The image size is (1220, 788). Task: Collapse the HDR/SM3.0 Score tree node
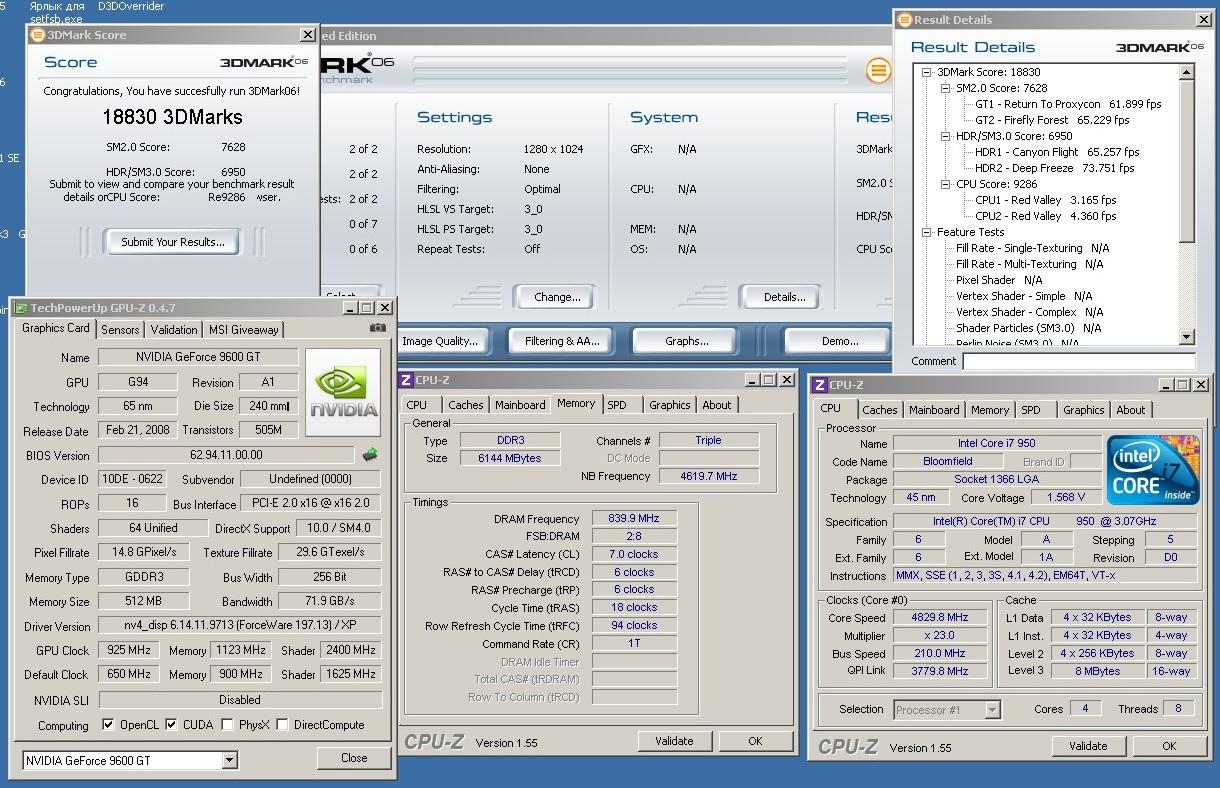pos(946,136)
